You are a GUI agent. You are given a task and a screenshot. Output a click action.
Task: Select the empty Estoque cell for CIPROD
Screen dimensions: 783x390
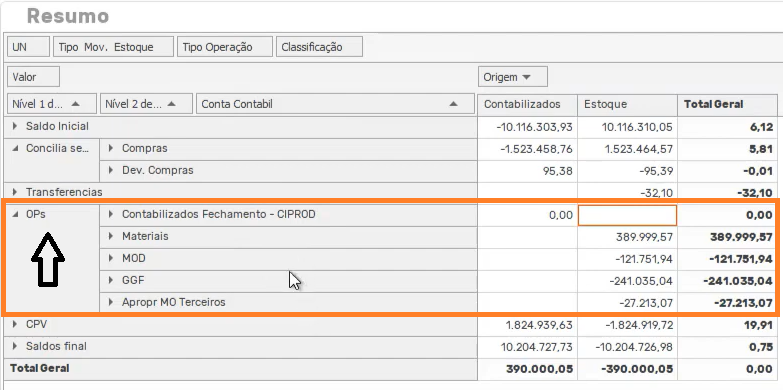click(x=627, y=215)
